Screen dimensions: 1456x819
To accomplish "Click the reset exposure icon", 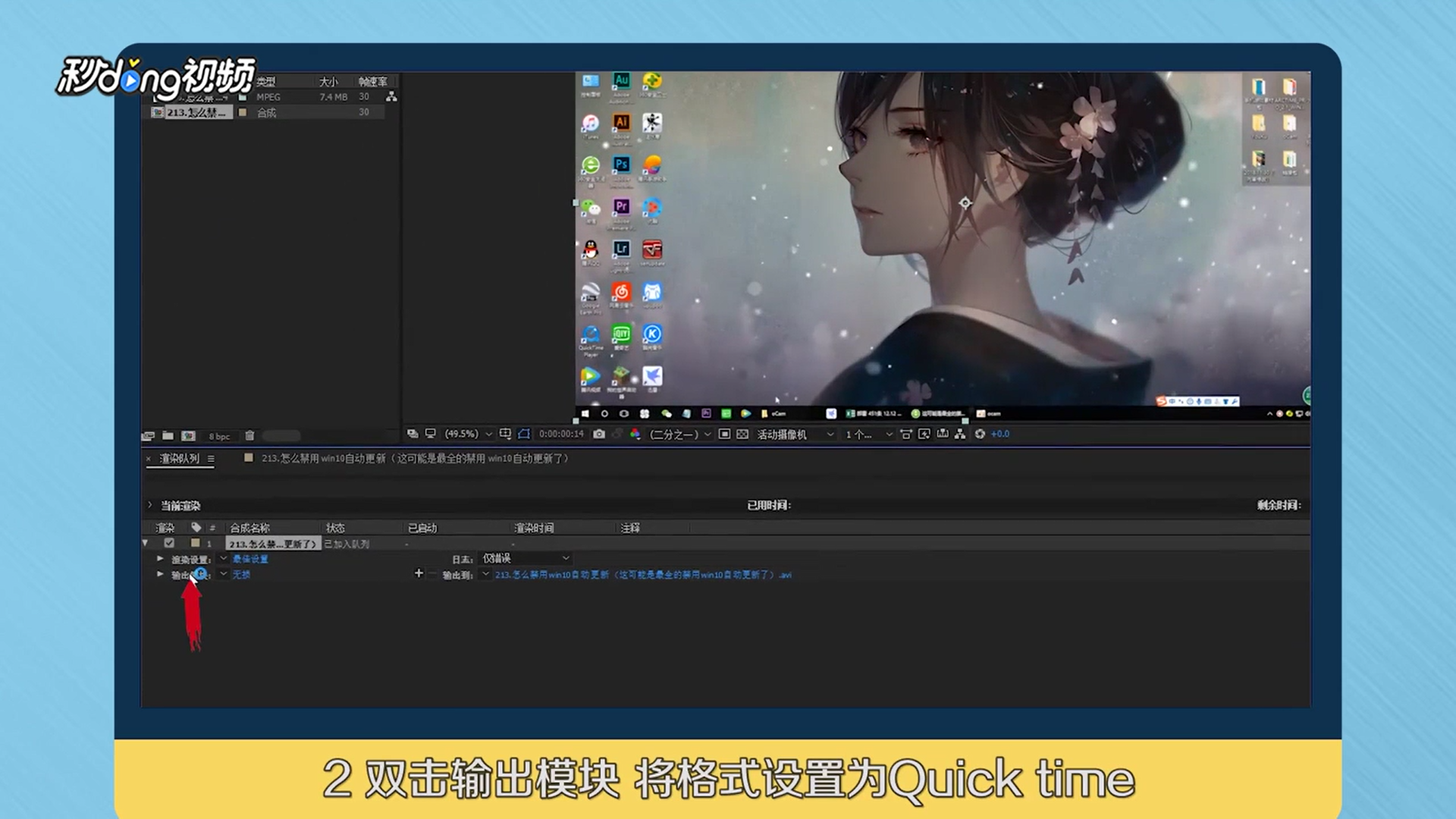I will pos(980,434).
